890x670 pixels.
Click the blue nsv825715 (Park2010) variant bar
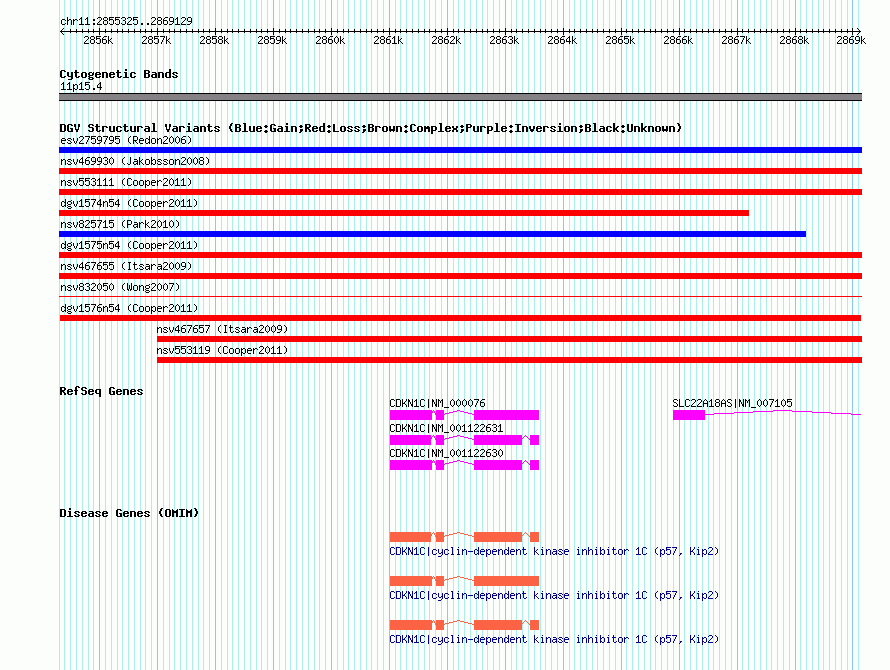pyautogui.click(x=432, y=234)
